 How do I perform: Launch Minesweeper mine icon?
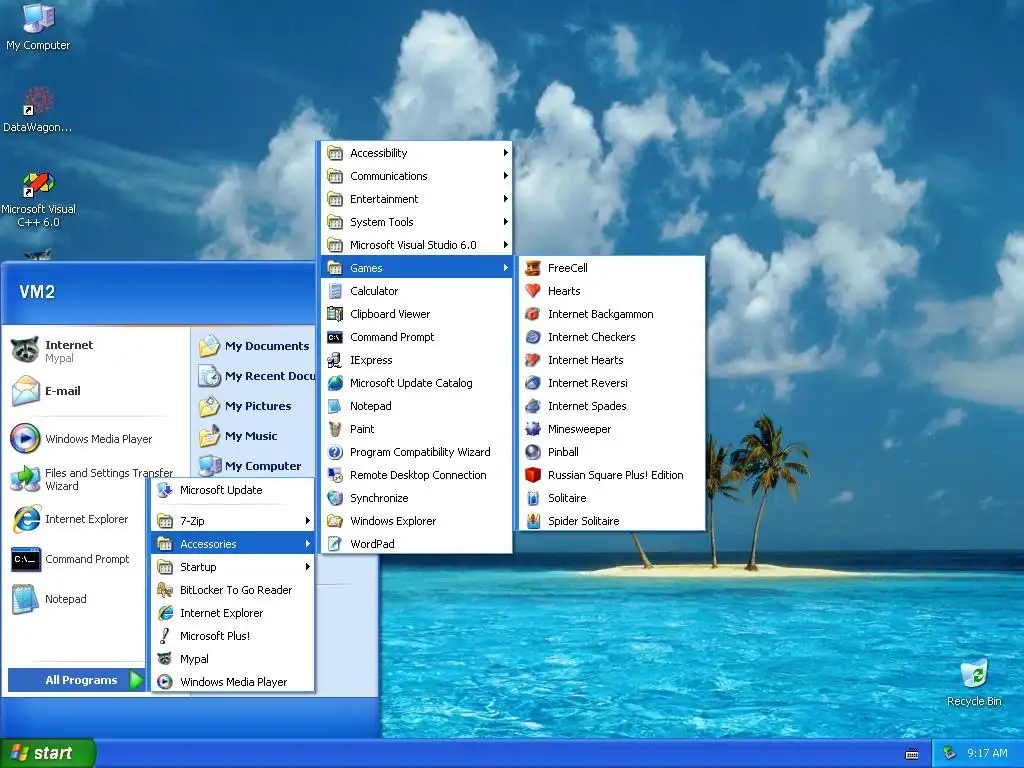pyautogui.click(x=533, y=429)
